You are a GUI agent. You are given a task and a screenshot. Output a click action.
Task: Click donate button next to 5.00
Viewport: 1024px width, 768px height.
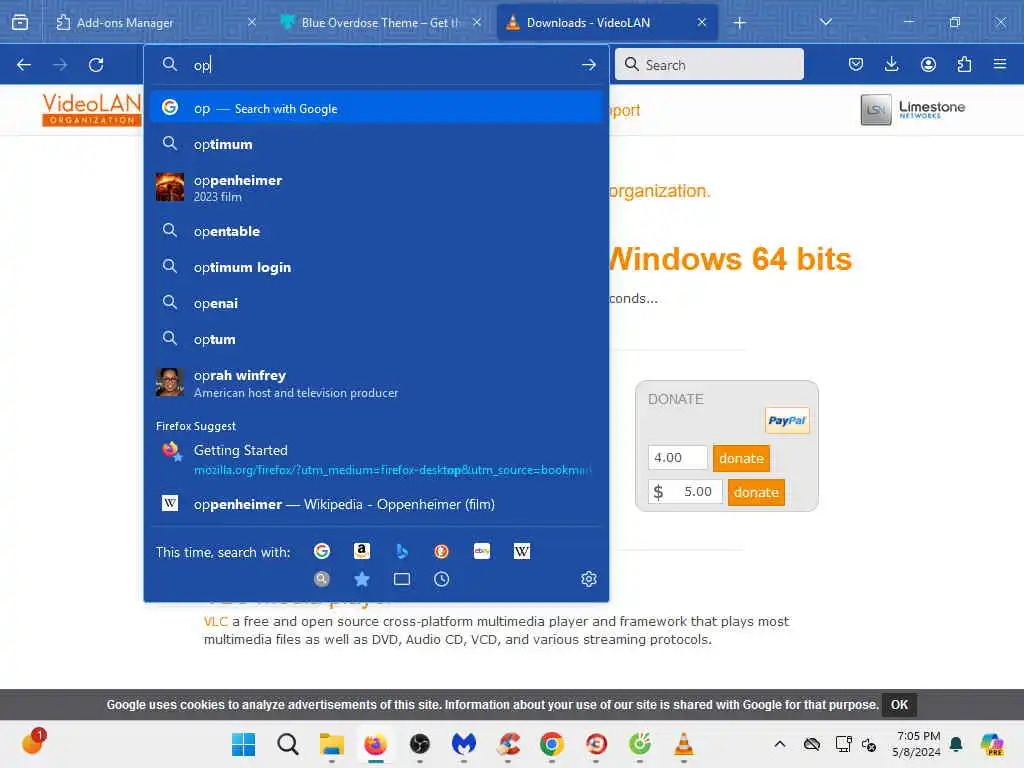[x=756, y=492]
